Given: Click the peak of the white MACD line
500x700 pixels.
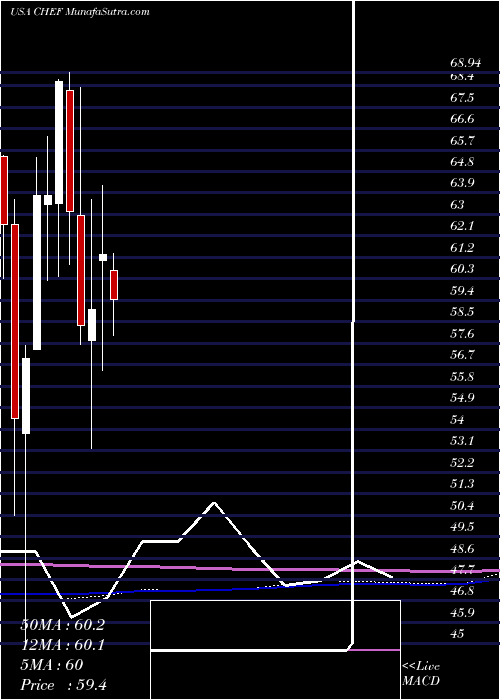Looking at the screenshot, I should pos(215,503).
